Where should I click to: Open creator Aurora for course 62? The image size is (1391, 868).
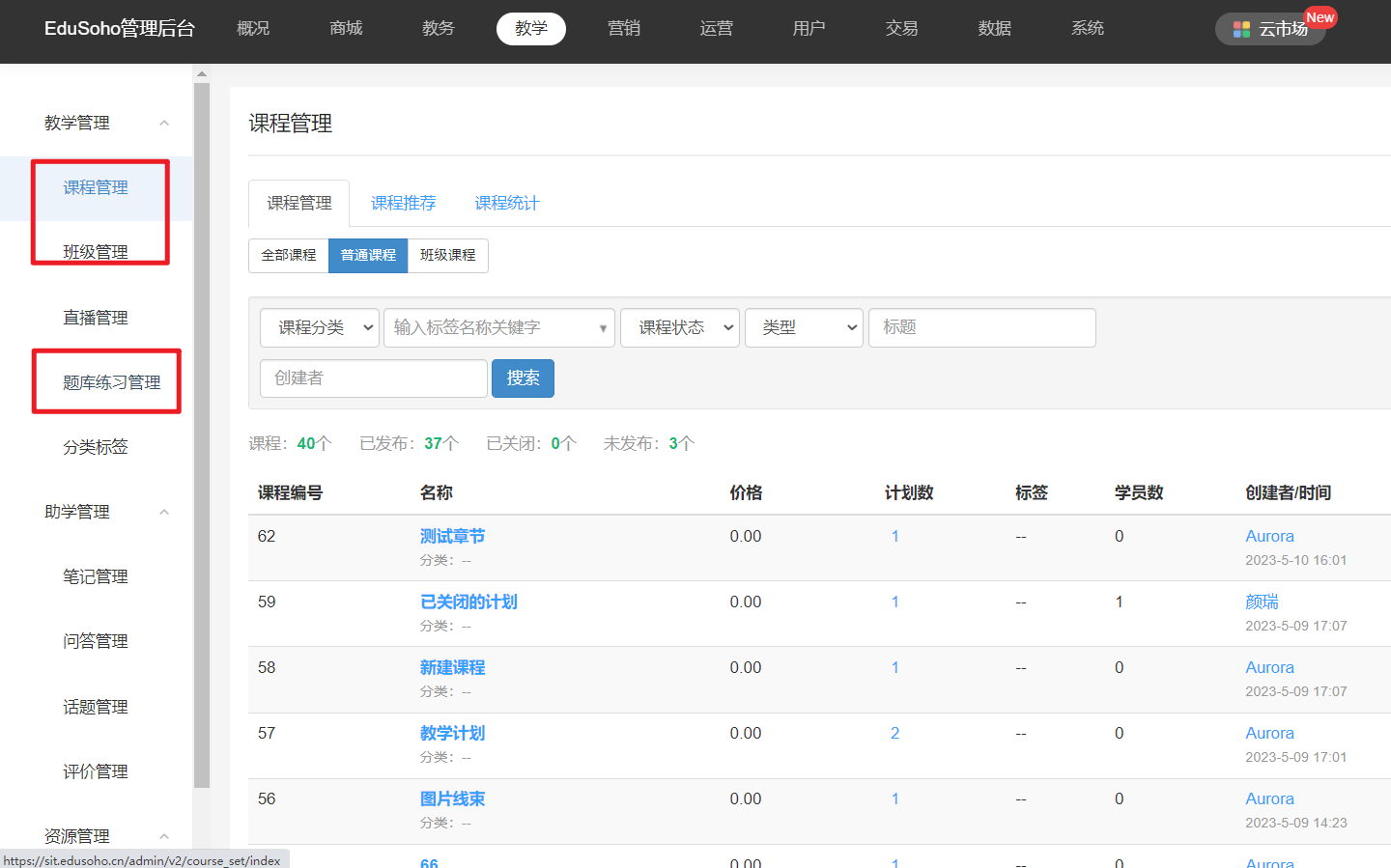(x=1269, y=537)
